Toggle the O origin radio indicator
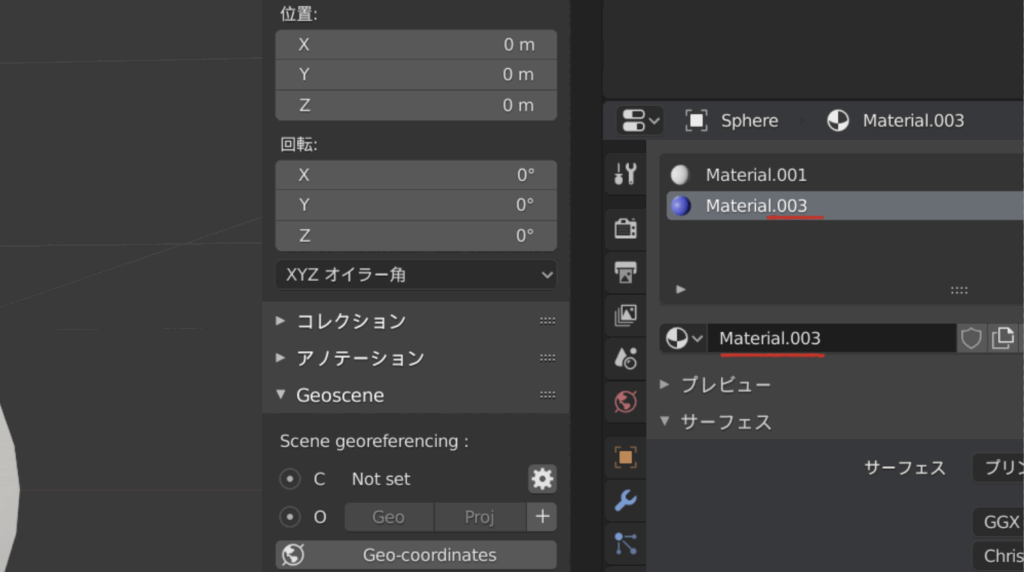Screen dimensions: 1024x572 (x=290, y=517)
